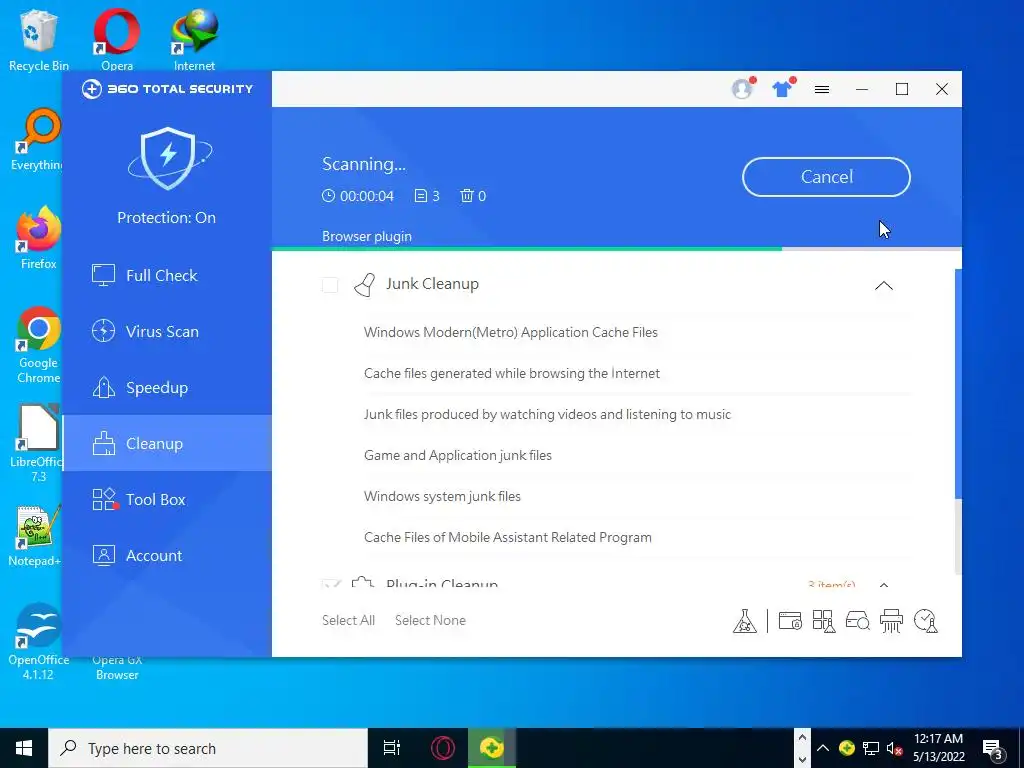The width and height of the screenshot is (1024, 768).
Task: Collapse the Junk Cleanup section
Action: (884, 285)
